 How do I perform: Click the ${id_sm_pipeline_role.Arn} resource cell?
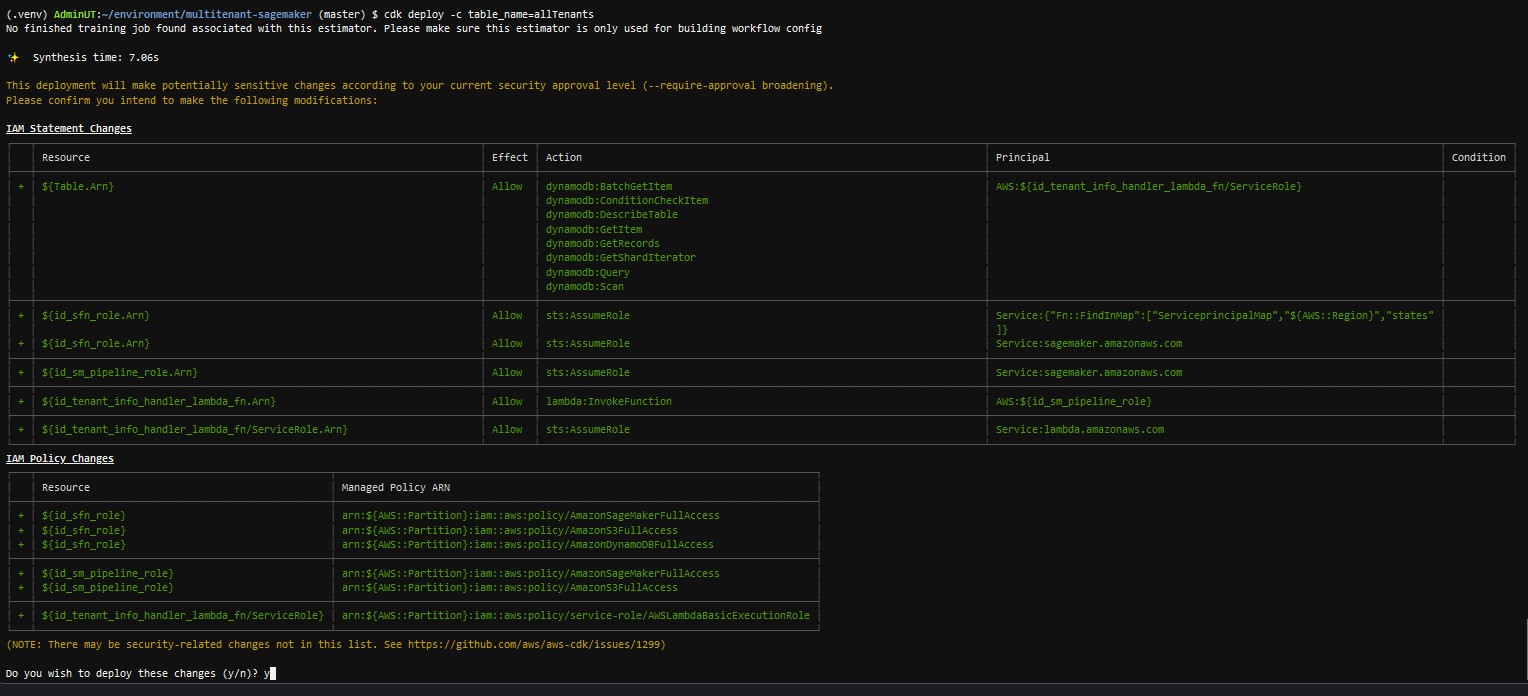click(120, 373)
